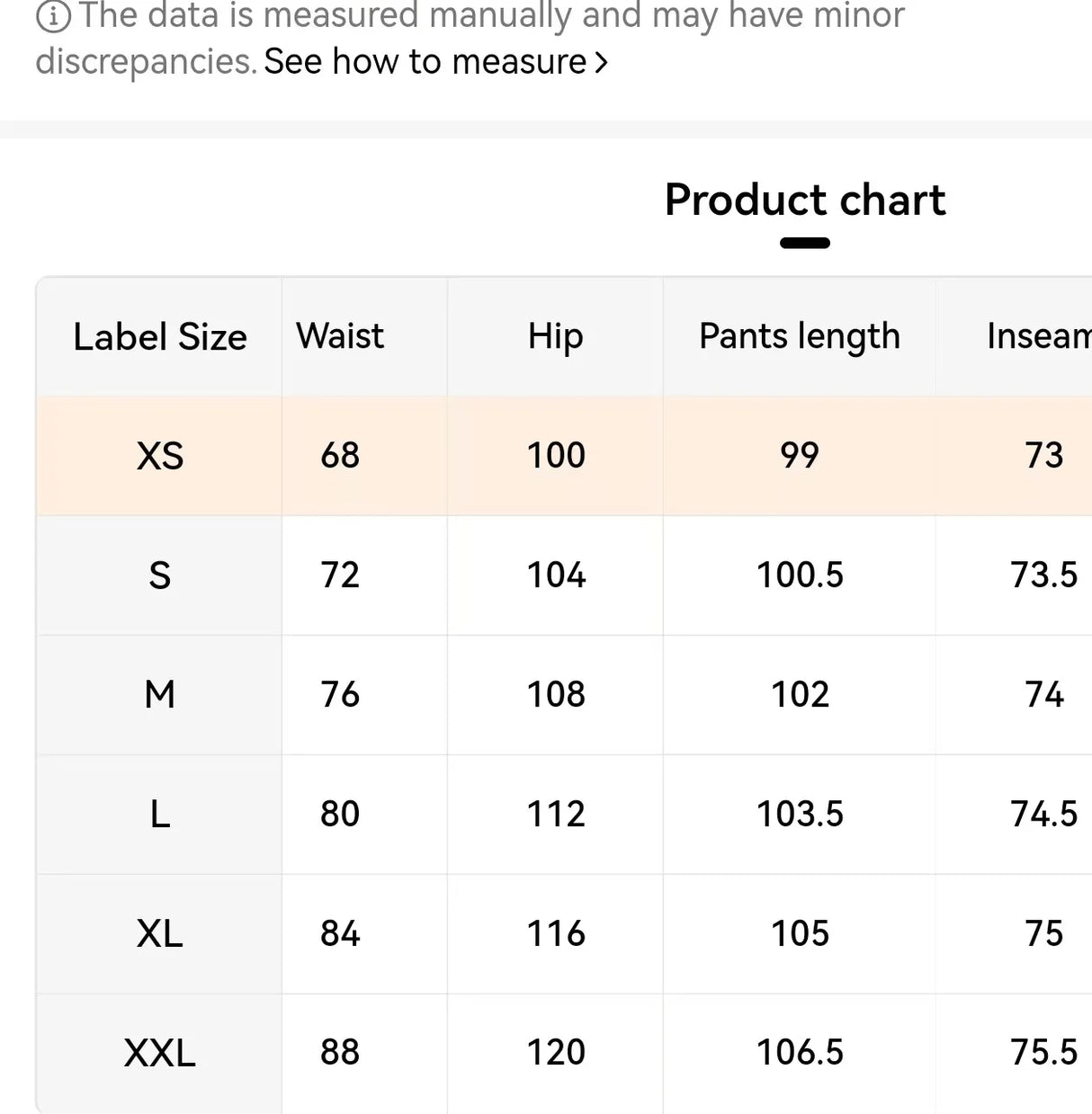This screenshot has width=1092, height=1114.
Task: Click the XS waist value 68
Action: pyautogui.click(x=340, y=456)
